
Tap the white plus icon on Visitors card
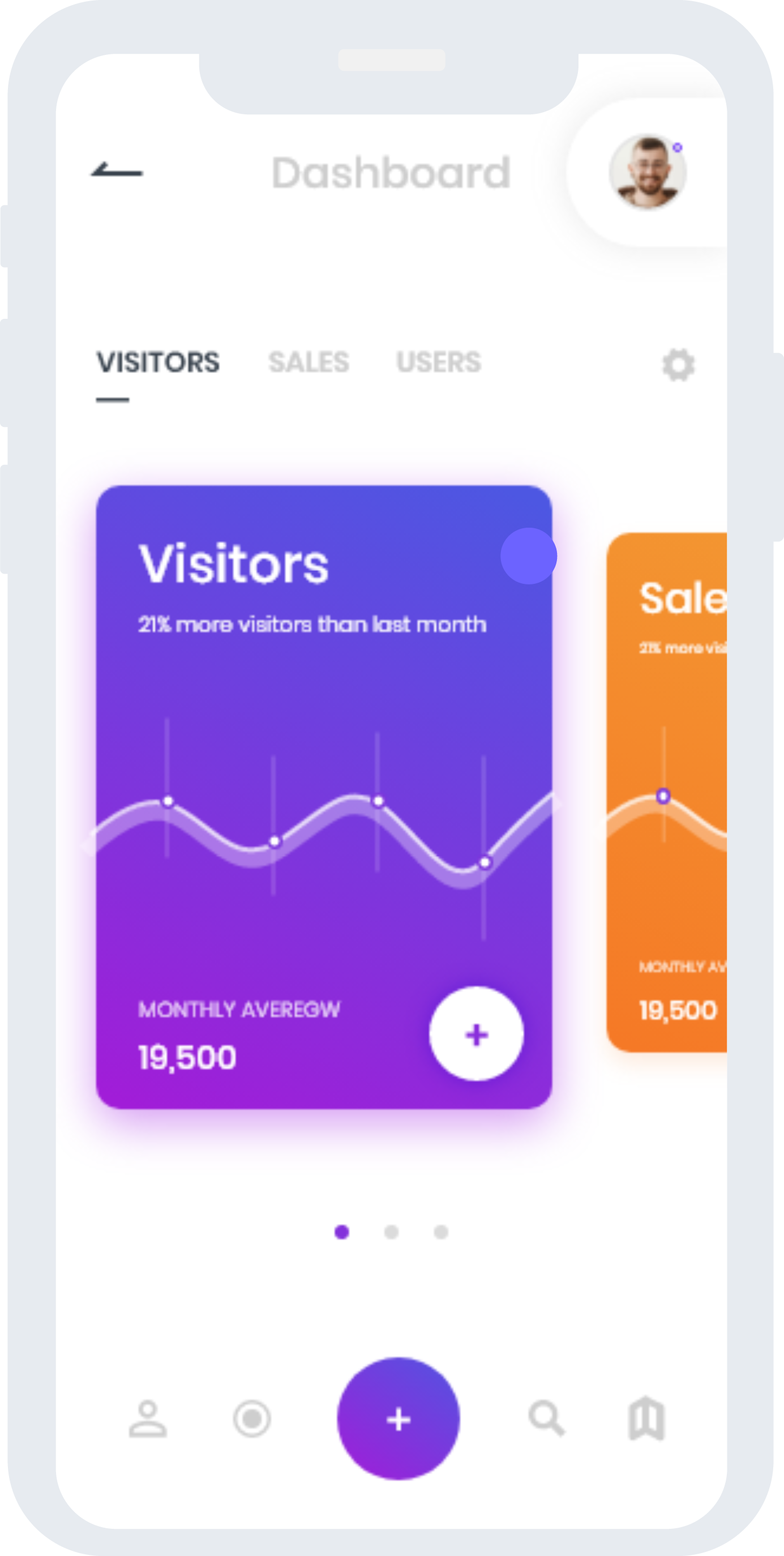click(476, 1033)
